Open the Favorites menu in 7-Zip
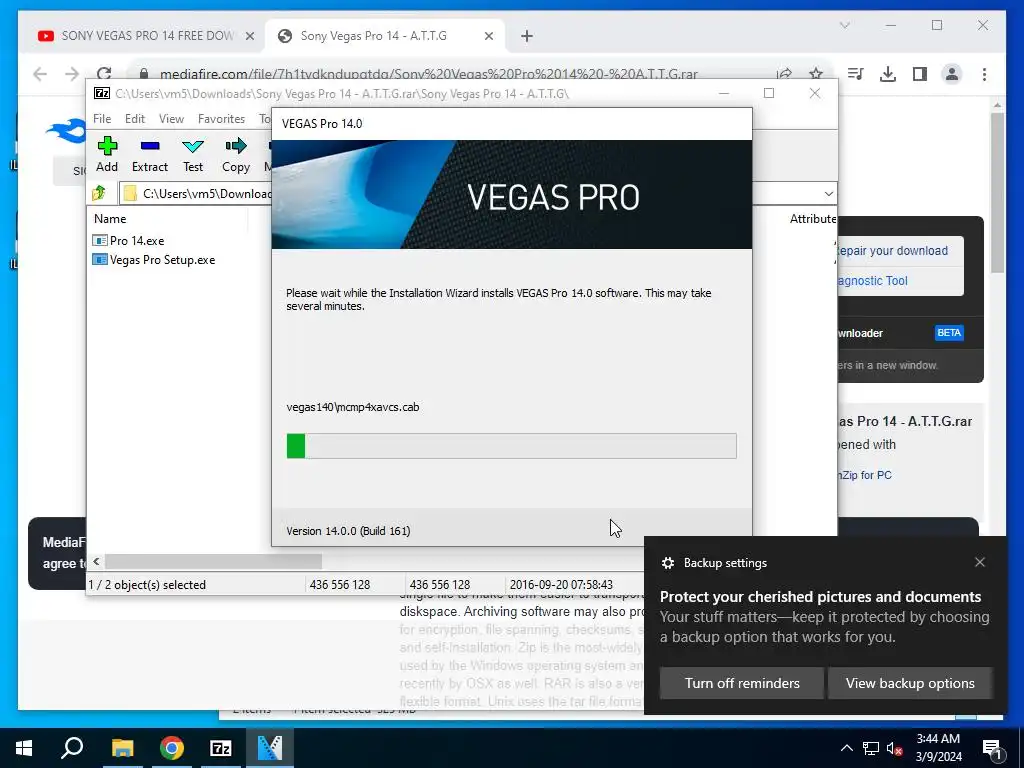 221,119
